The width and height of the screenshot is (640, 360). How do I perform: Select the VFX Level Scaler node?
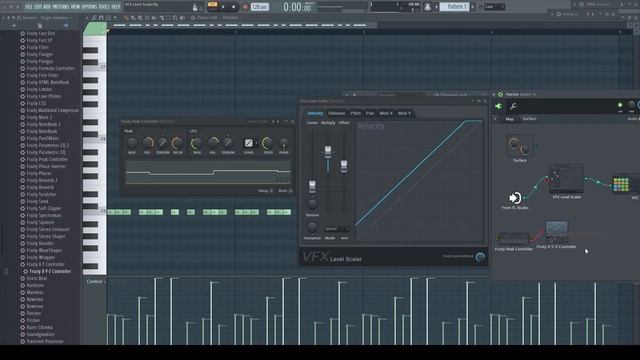tap(566, 178)
